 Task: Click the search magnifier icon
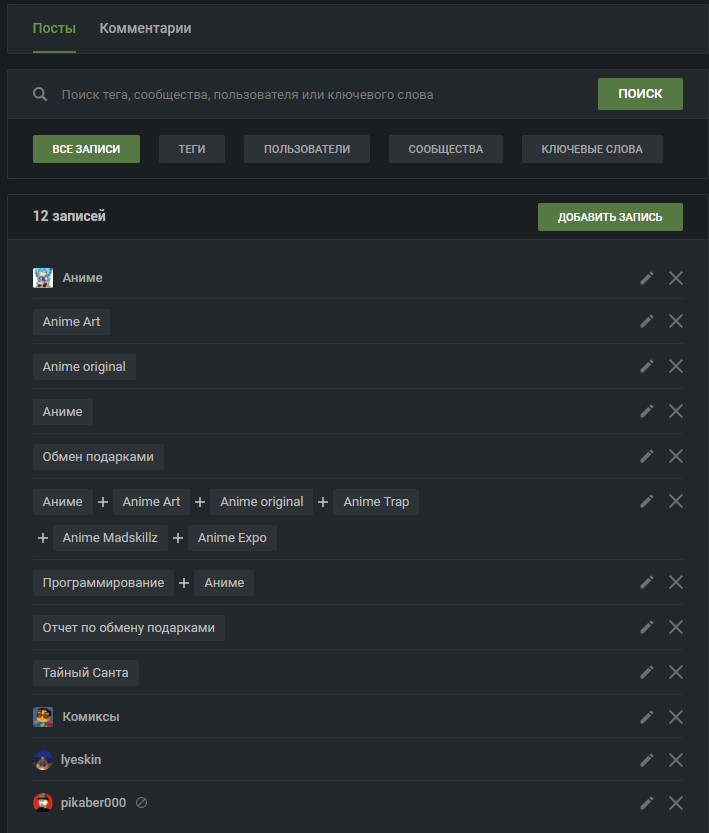(40, 94)
